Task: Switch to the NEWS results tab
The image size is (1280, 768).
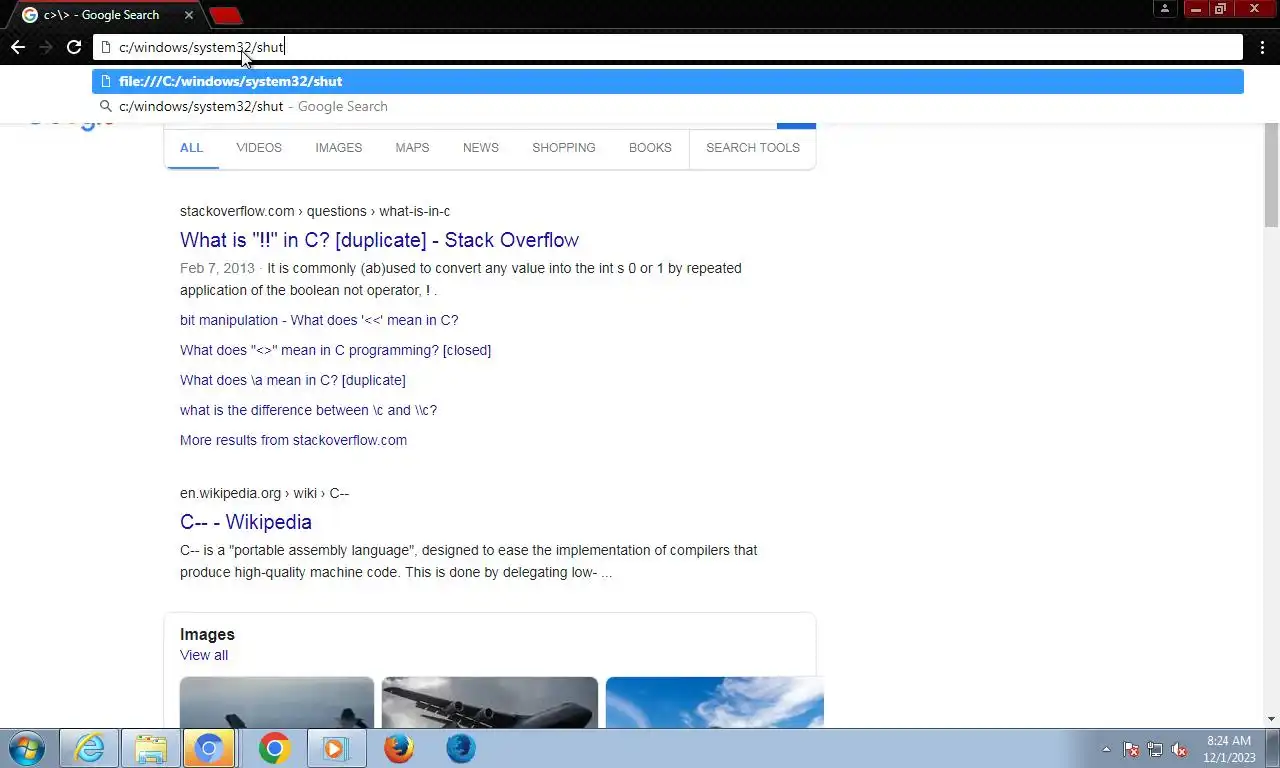Action: pos(481,147)
